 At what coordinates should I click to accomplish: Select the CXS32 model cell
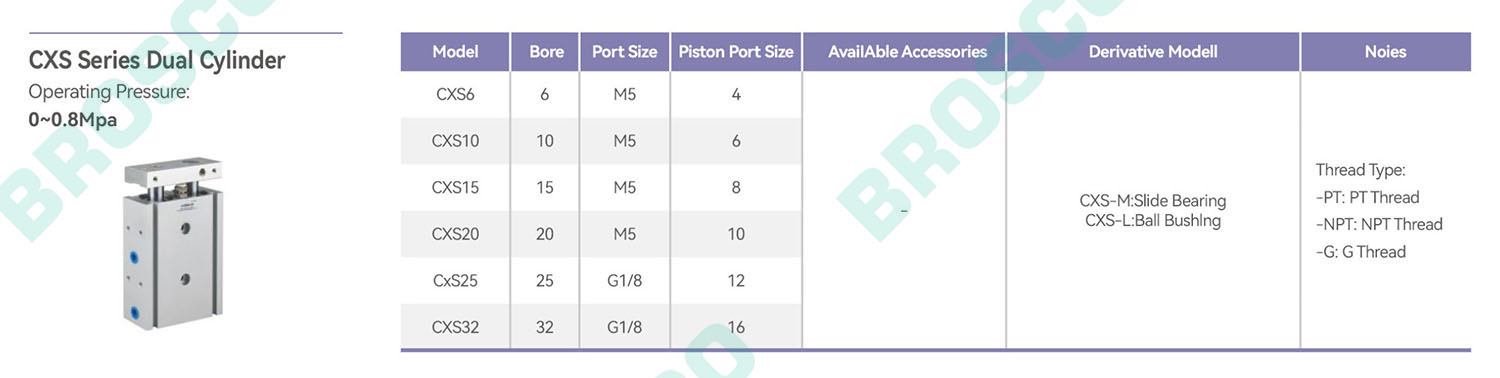pyautogui.click(x=455, y=327)
